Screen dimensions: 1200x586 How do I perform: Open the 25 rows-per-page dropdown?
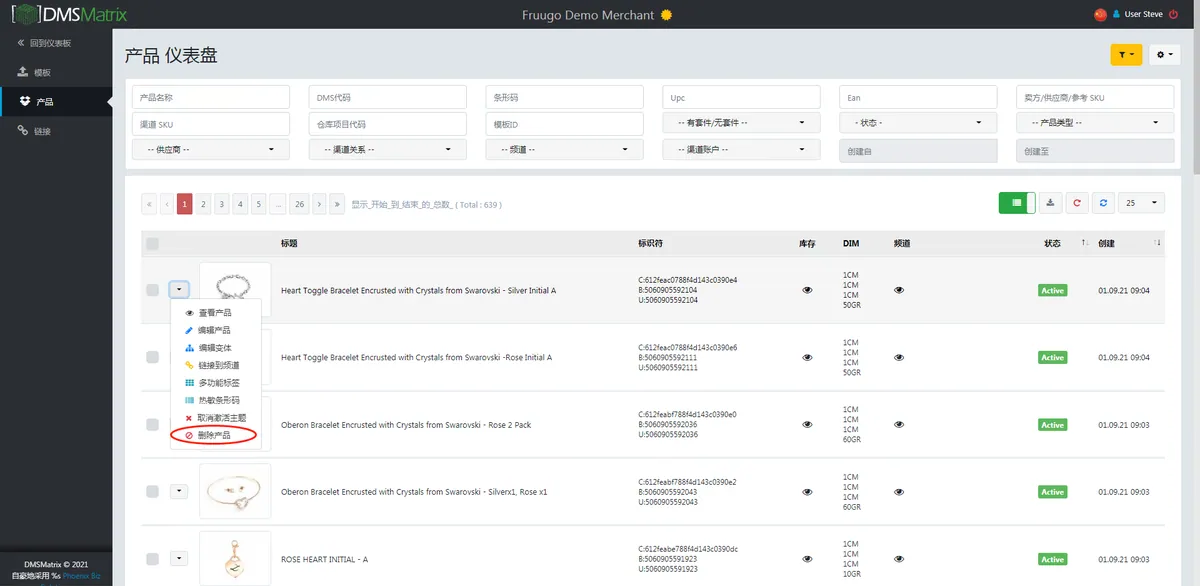click(x=1141, y=203)
